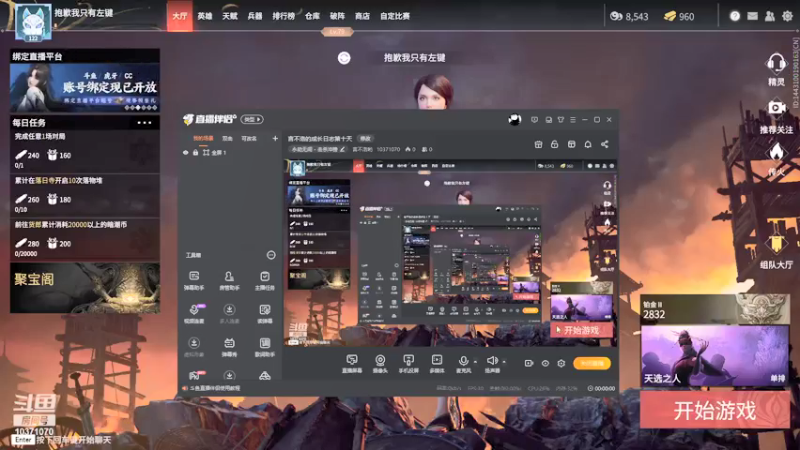This screenshot has height=450, width=800.
Task: Add 手机投屏 phone screen cast source
Action: [409, 364]
